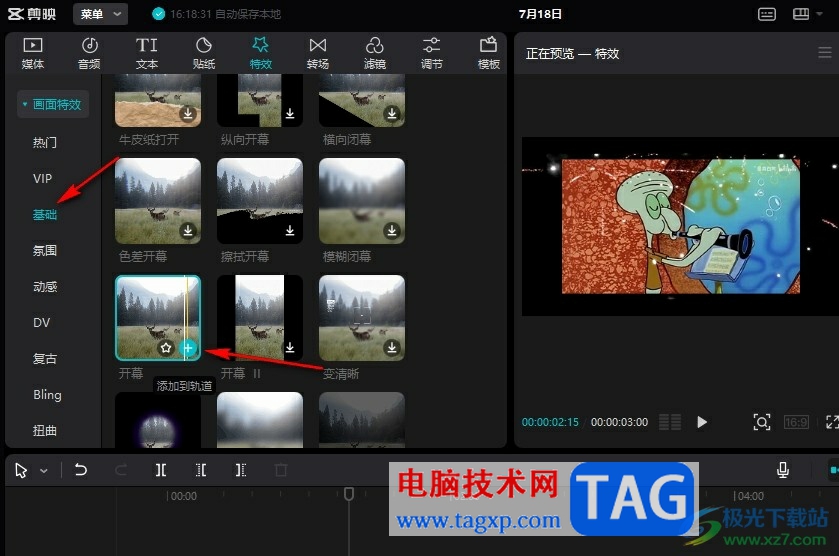This screenshot has height=556, width=839.
Task: Select the Bling effects category
Action: point(47,395)
